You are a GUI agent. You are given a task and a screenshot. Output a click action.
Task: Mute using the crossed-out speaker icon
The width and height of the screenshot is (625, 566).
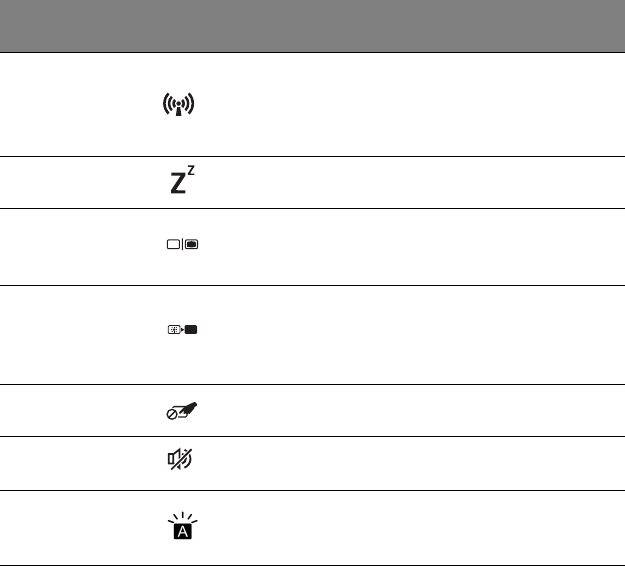pyautogui.click(x=182, y=463)
